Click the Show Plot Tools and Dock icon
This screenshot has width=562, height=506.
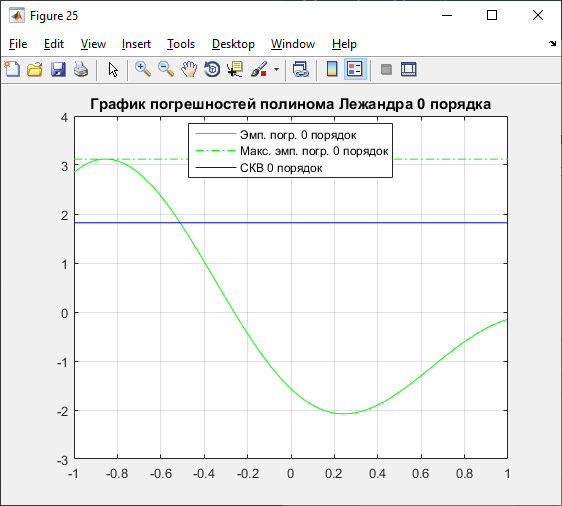tap(409, 69)
